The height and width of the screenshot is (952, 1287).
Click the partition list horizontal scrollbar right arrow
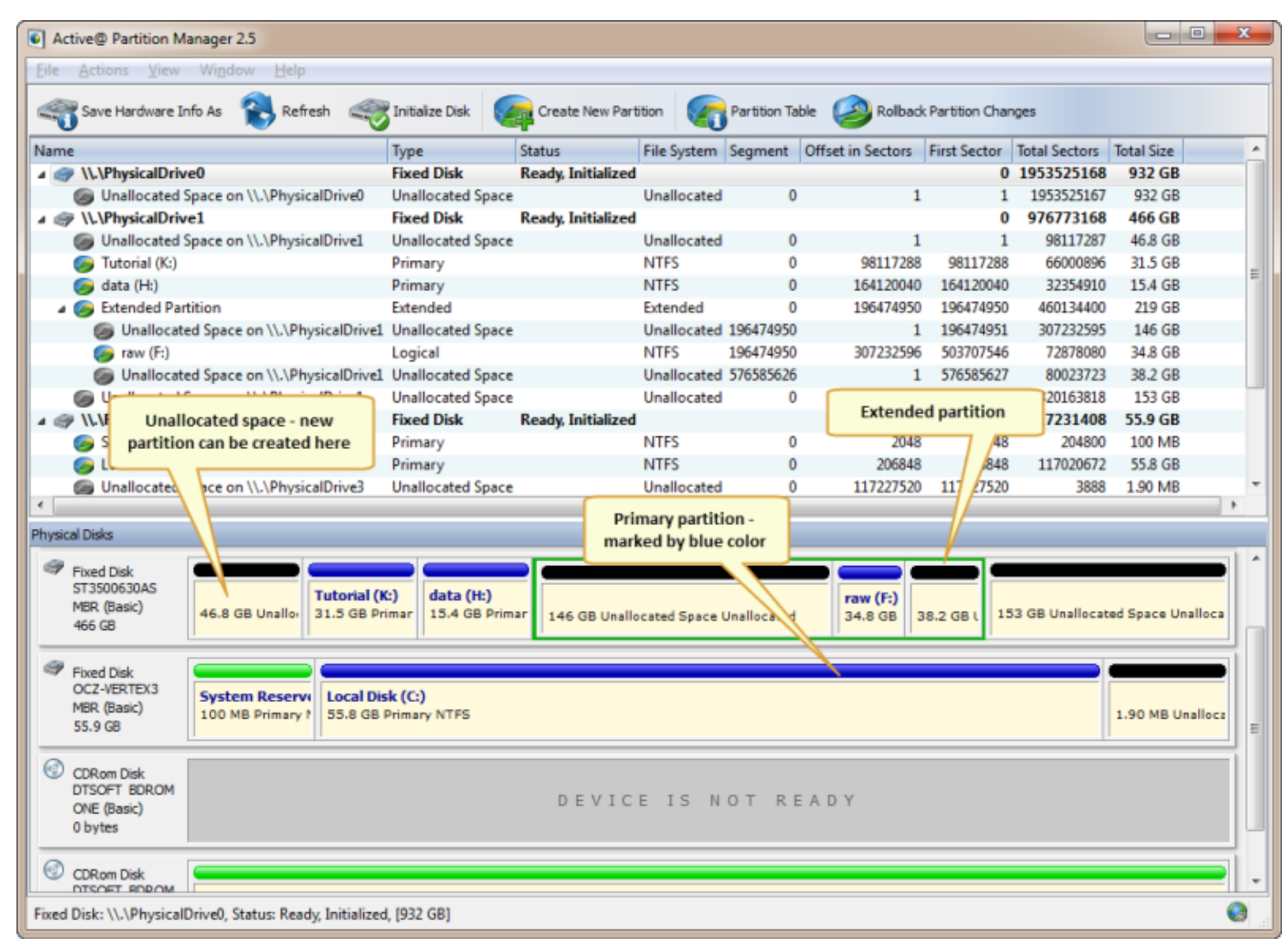(1233, 505)
